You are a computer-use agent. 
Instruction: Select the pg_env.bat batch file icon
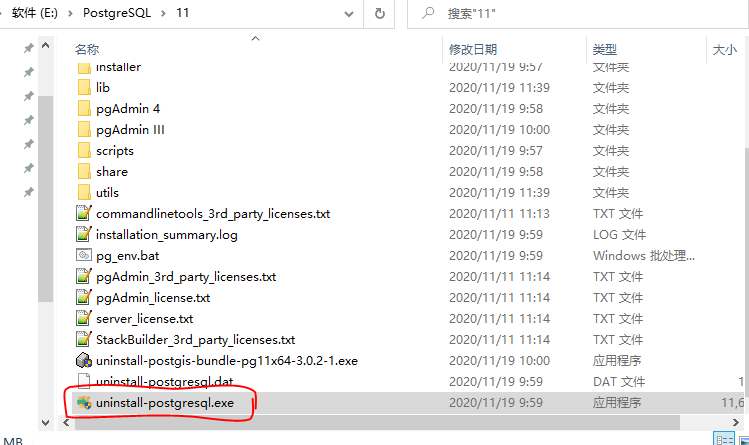point(84,255)
